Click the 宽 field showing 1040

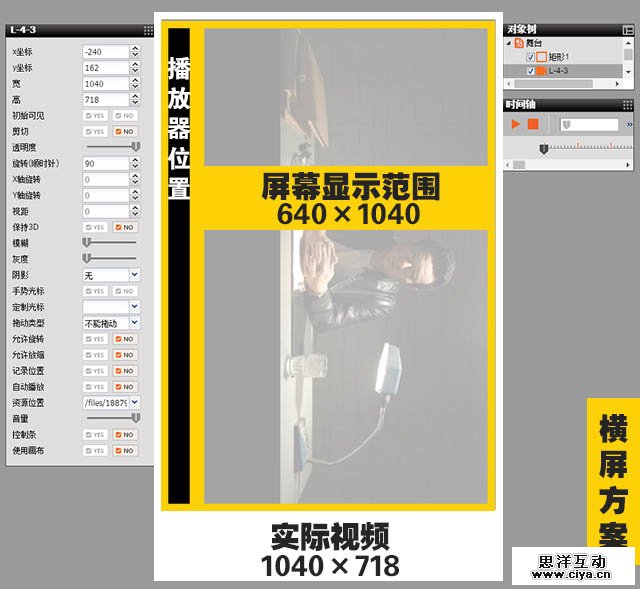pyautogui.click(x=106, y=84)
